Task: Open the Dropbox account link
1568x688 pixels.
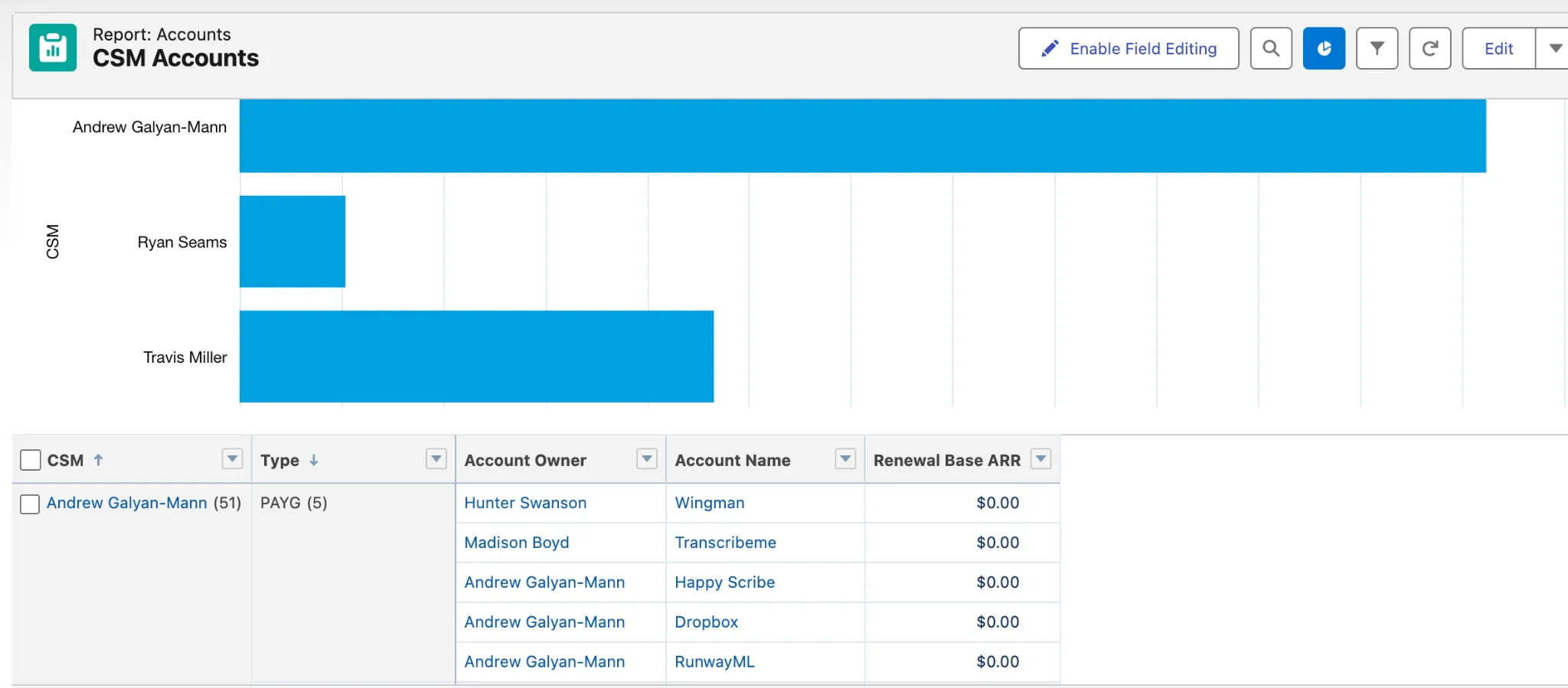Action: (706, 622)
